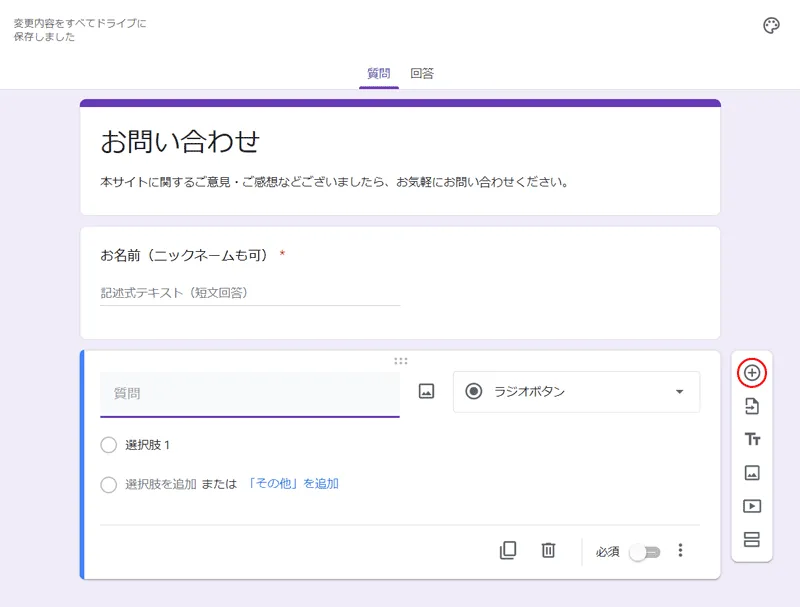The width and height of the screenshot is (800, 607).
Task: Grab the question drag handle dots
Action: [x=401, y=361]
